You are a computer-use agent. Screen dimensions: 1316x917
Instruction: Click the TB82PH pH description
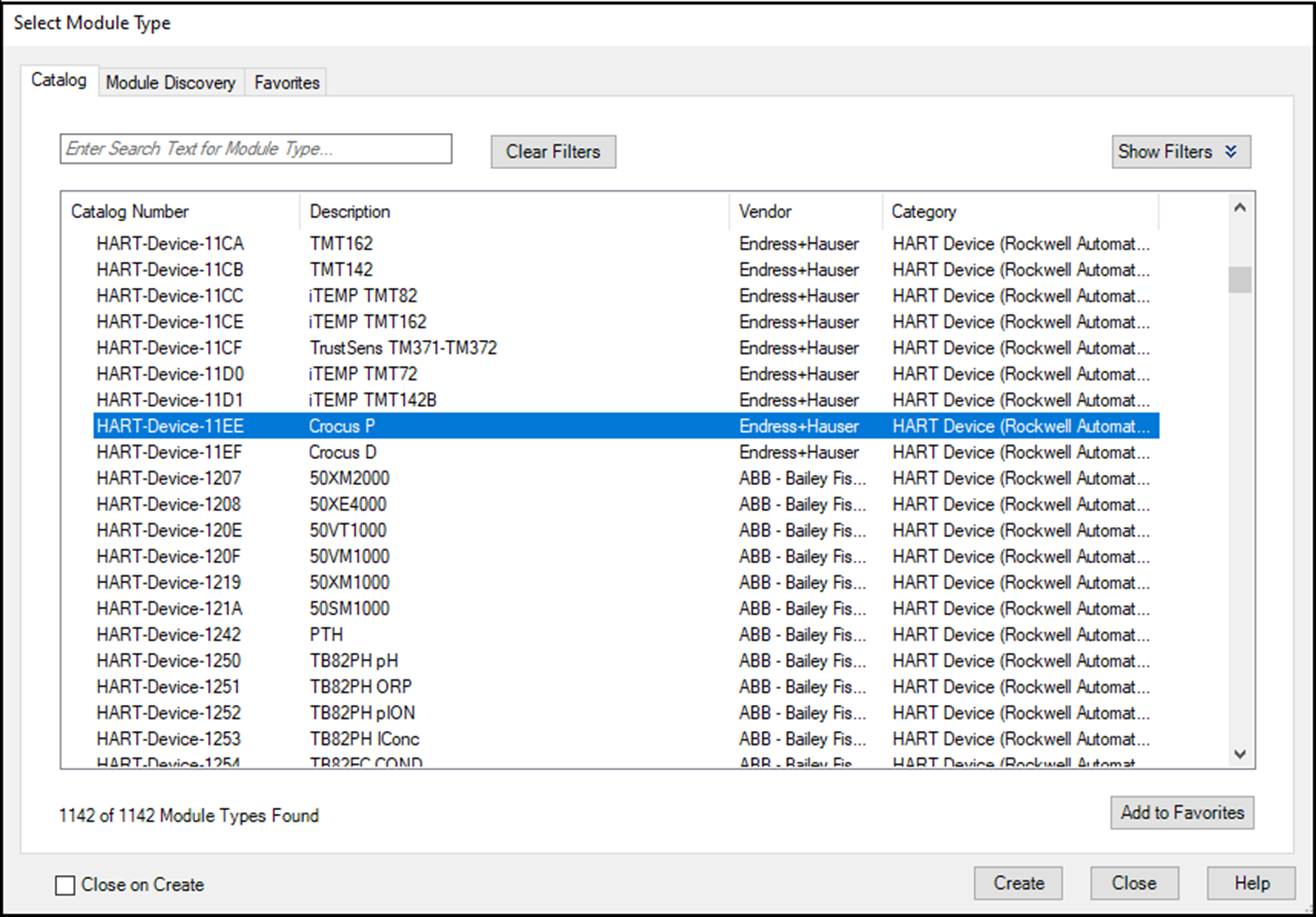pos(354,661)
